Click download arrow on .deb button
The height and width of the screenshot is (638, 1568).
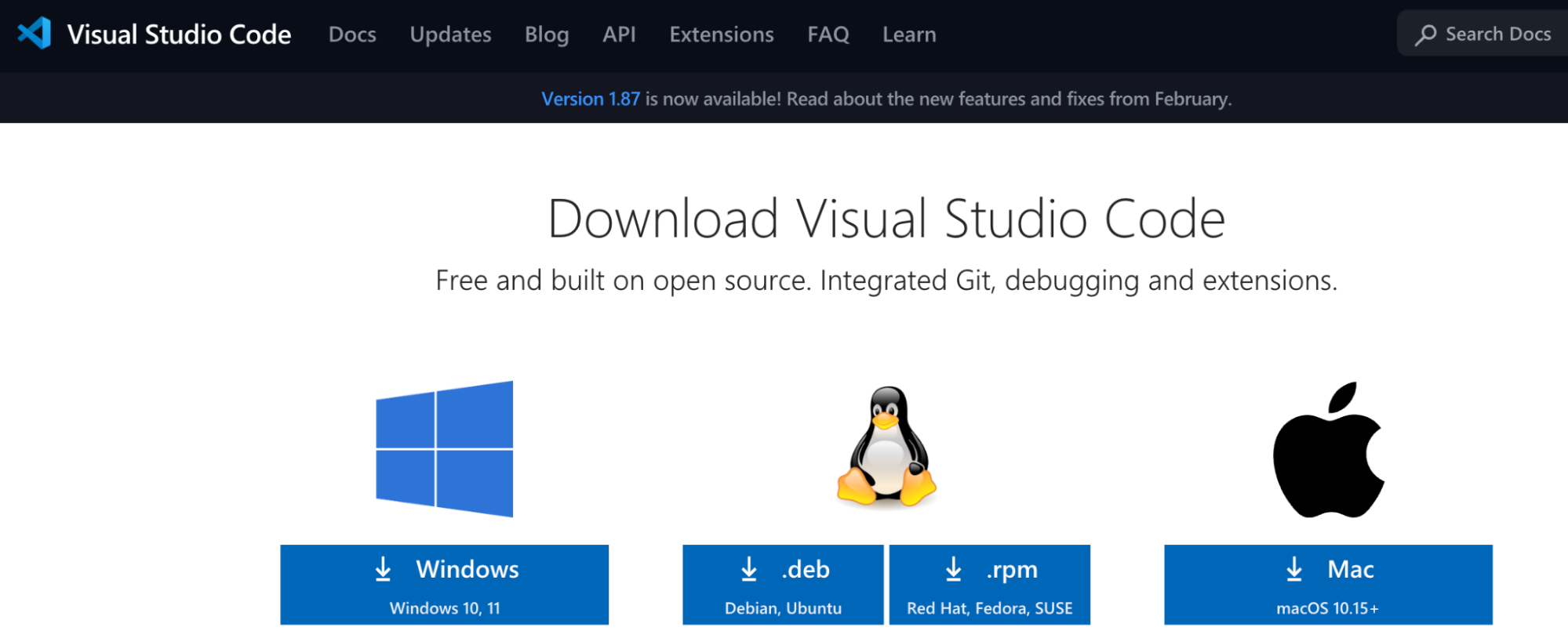point(749,569)
